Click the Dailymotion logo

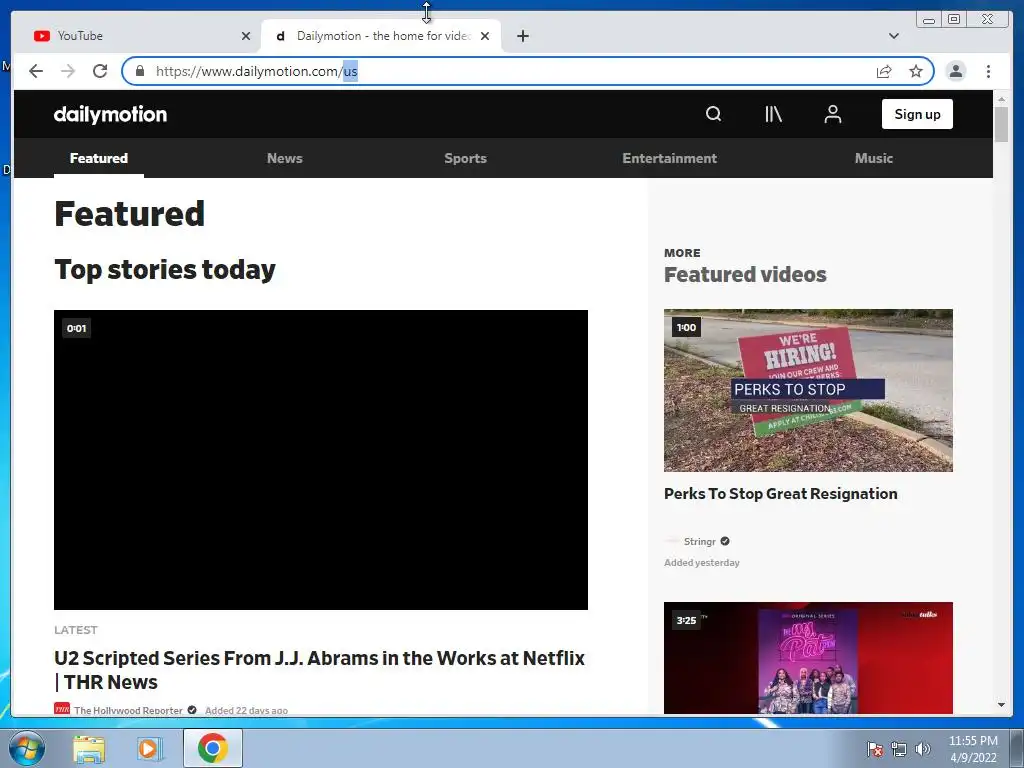tap(110, 114)
